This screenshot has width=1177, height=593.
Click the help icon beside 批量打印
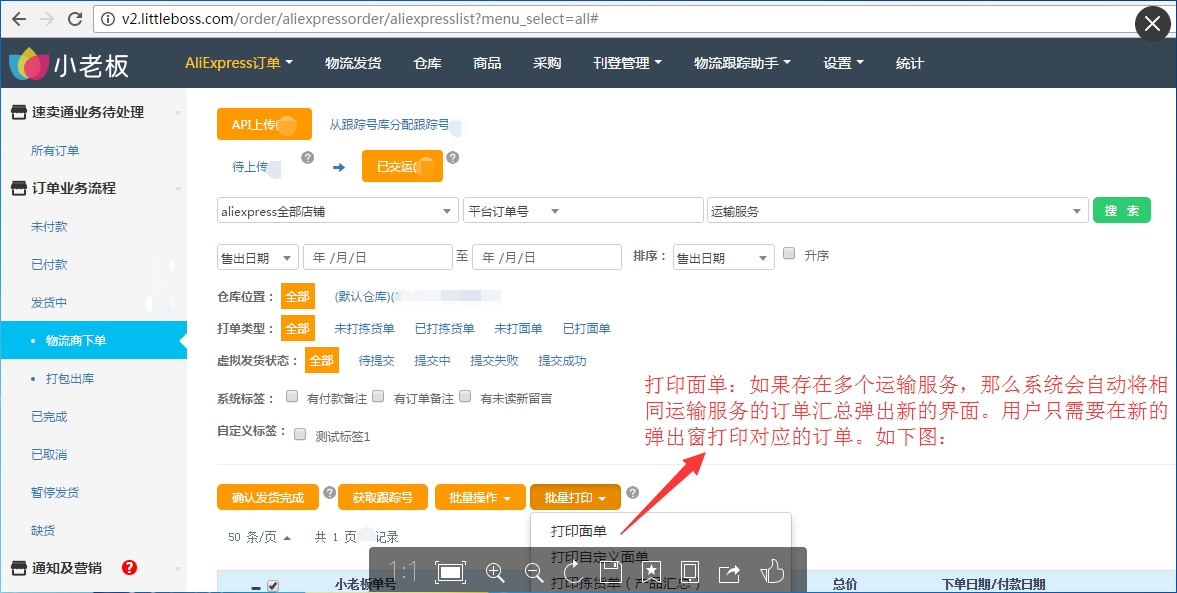(x=633, y=492)
